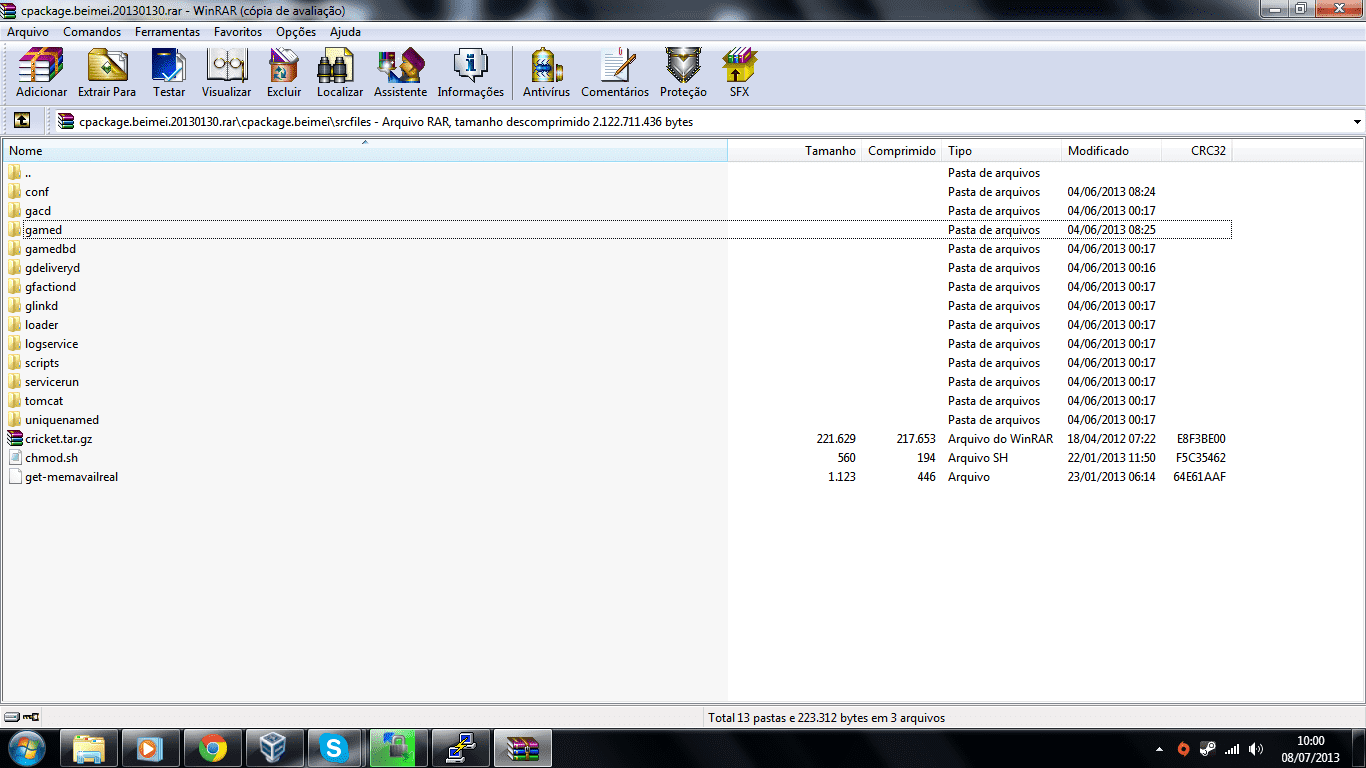The image size is (1366, 768).
Task: Select the glinkd folder
Action: 617,306
